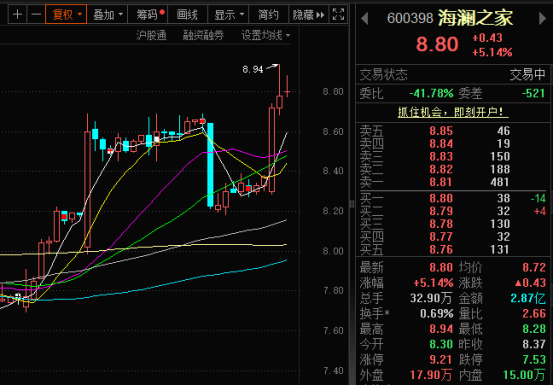Select the 画线 drawing tool

(x=187, y=14)
